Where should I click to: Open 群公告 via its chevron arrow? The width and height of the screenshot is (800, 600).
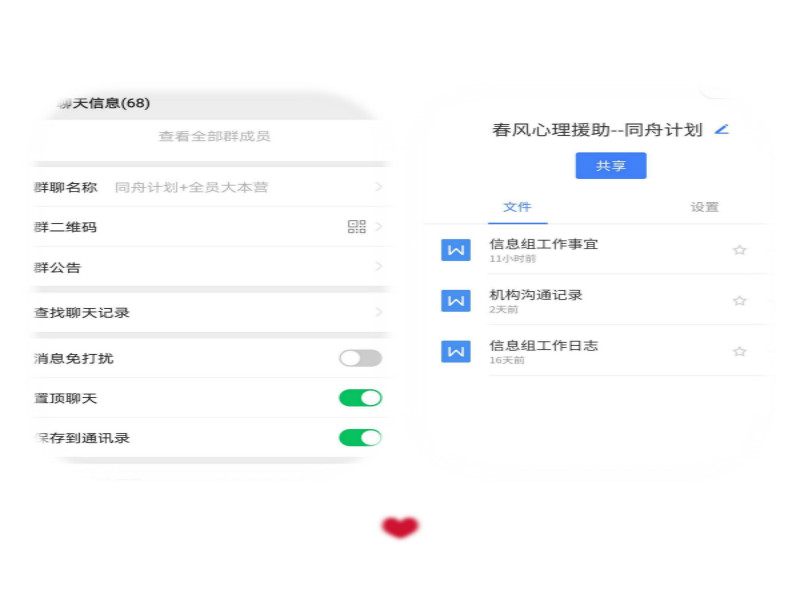(x=379, y=267)
